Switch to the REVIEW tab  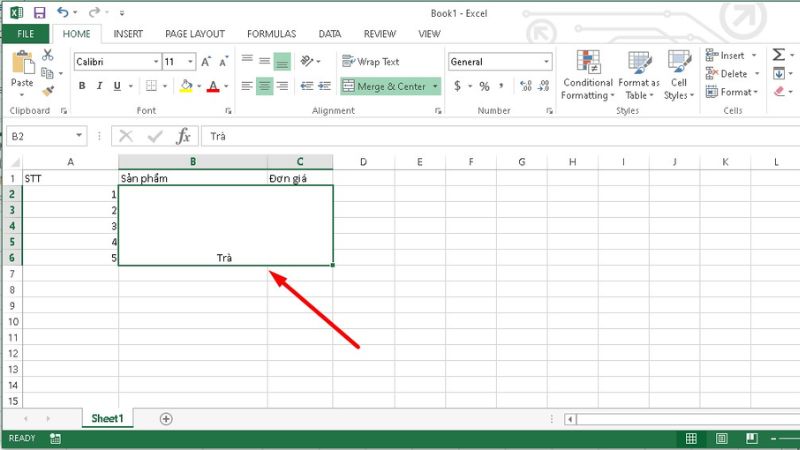click(380, 34)
